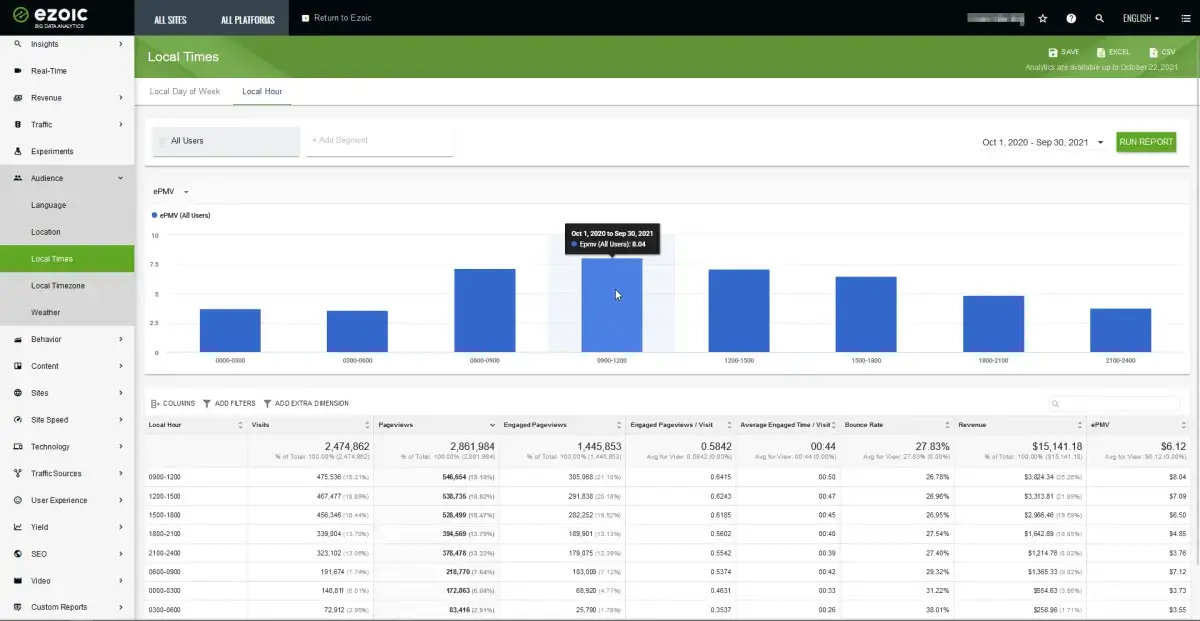Collapse the Audience sidebar section
Screen dimensions: 1200x621
[x=121, y=178]
